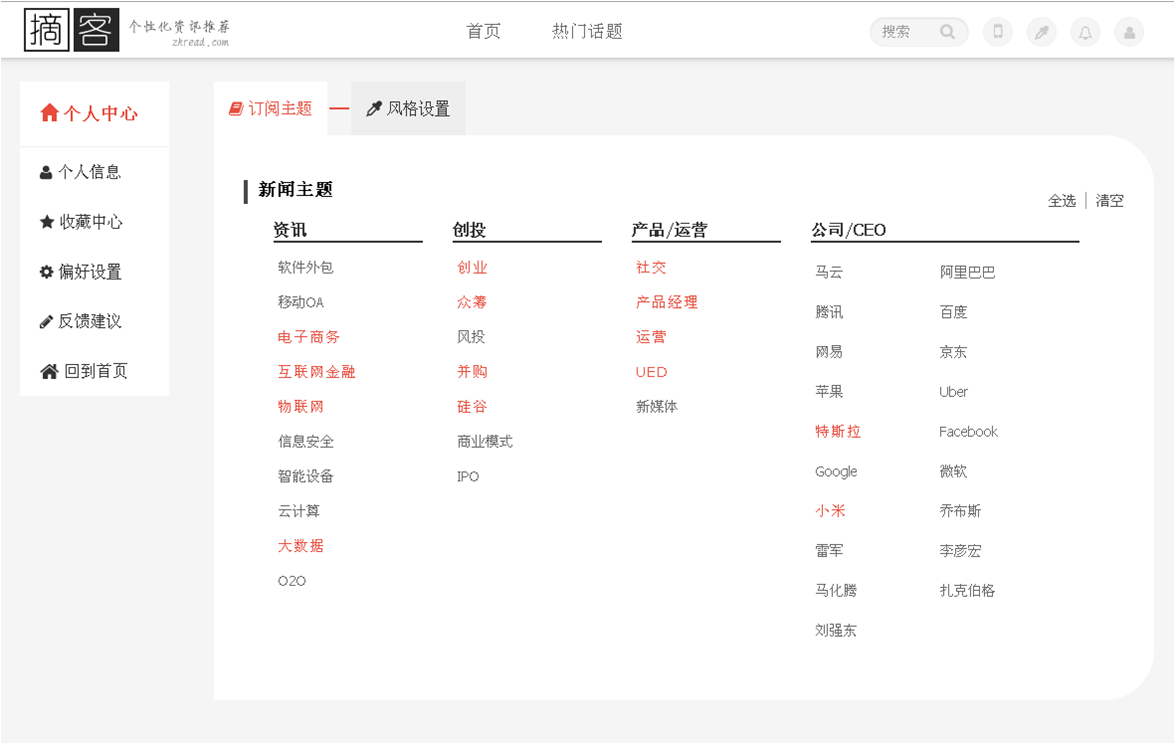Viewport: 1175px width, 744px height.
Task: Select the 商业模式 topic
Action: coord(485,441)
